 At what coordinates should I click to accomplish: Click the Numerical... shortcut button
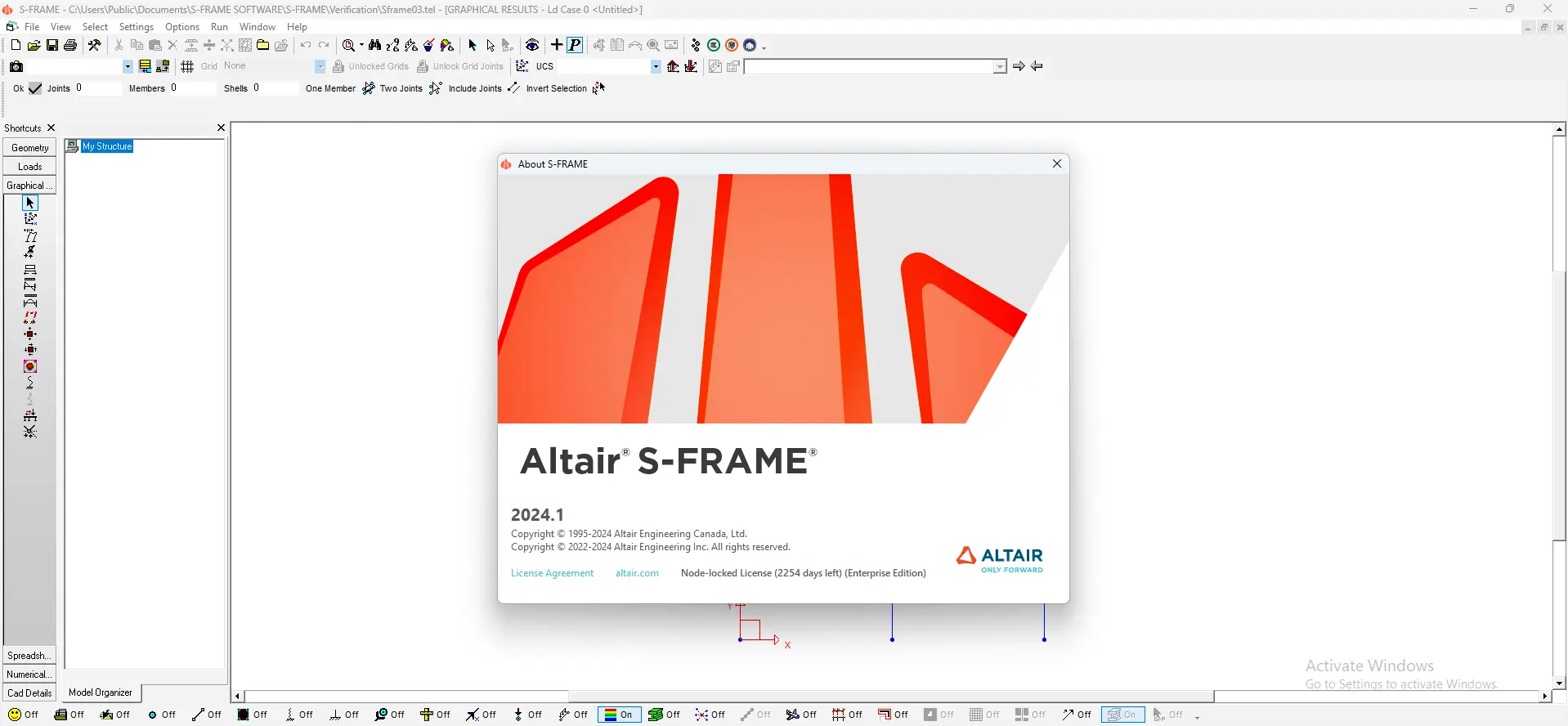coord(30,674)
